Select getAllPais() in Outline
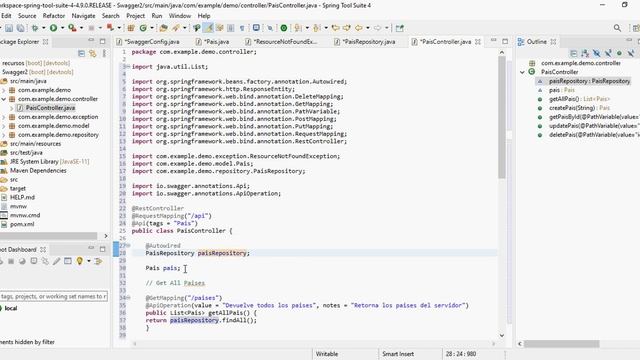Screen dimensions: 640x360 tap(579, 99)
